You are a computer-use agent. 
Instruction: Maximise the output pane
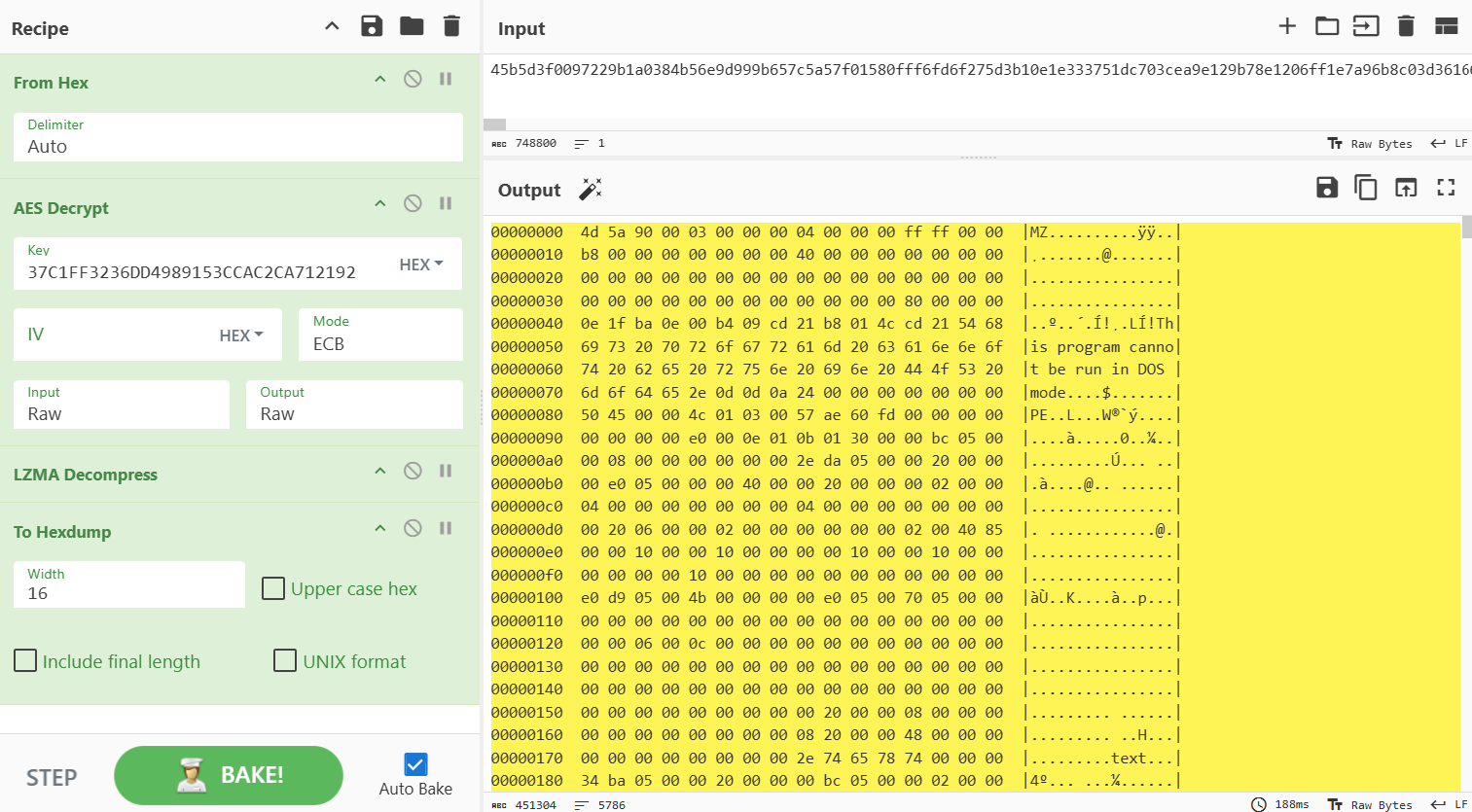[1446, 188]
